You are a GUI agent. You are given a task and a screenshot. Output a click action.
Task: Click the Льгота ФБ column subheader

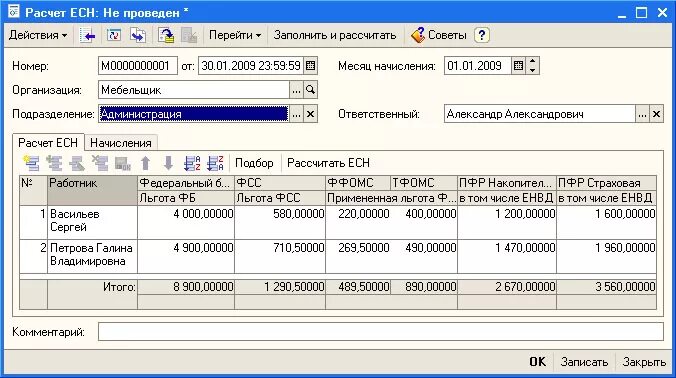point(186,198)
